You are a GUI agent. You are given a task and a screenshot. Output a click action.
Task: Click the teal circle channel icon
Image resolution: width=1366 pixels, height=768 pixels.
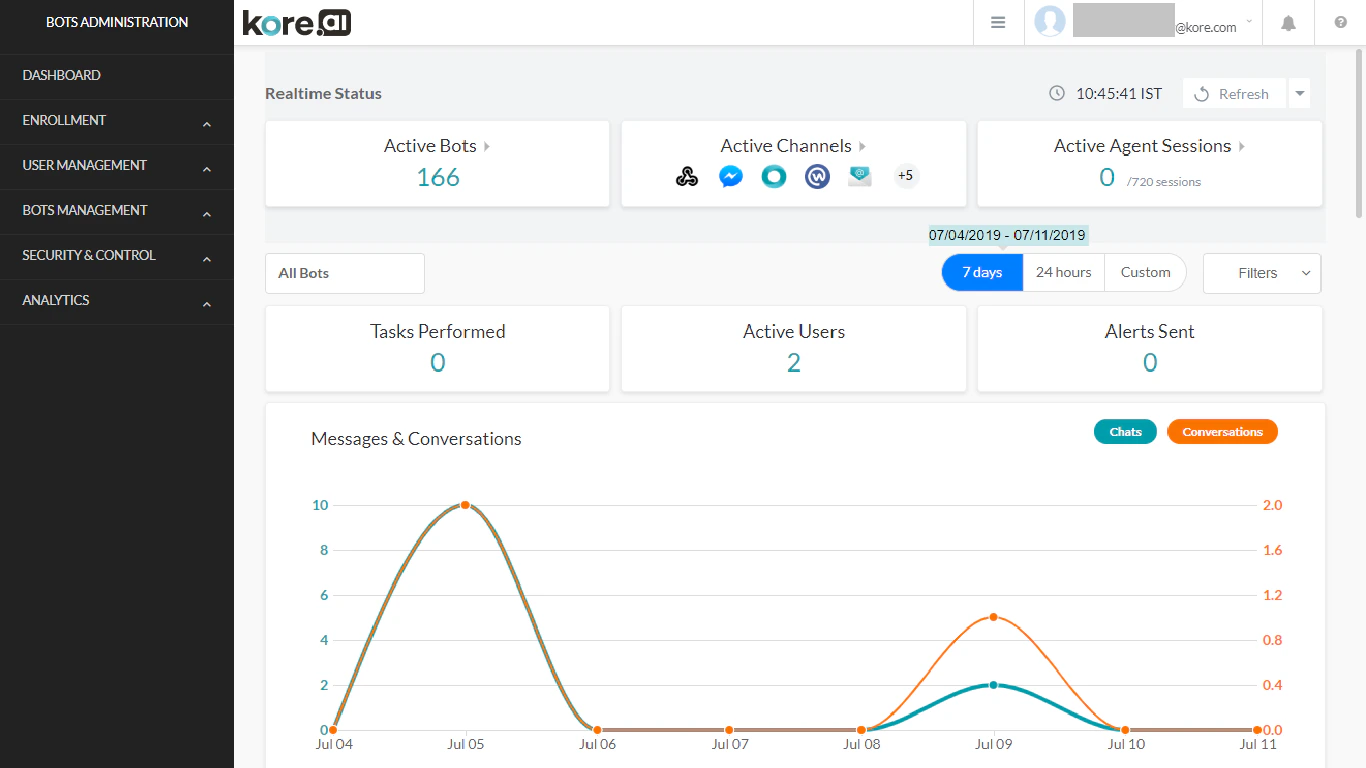tap(774, 176)
